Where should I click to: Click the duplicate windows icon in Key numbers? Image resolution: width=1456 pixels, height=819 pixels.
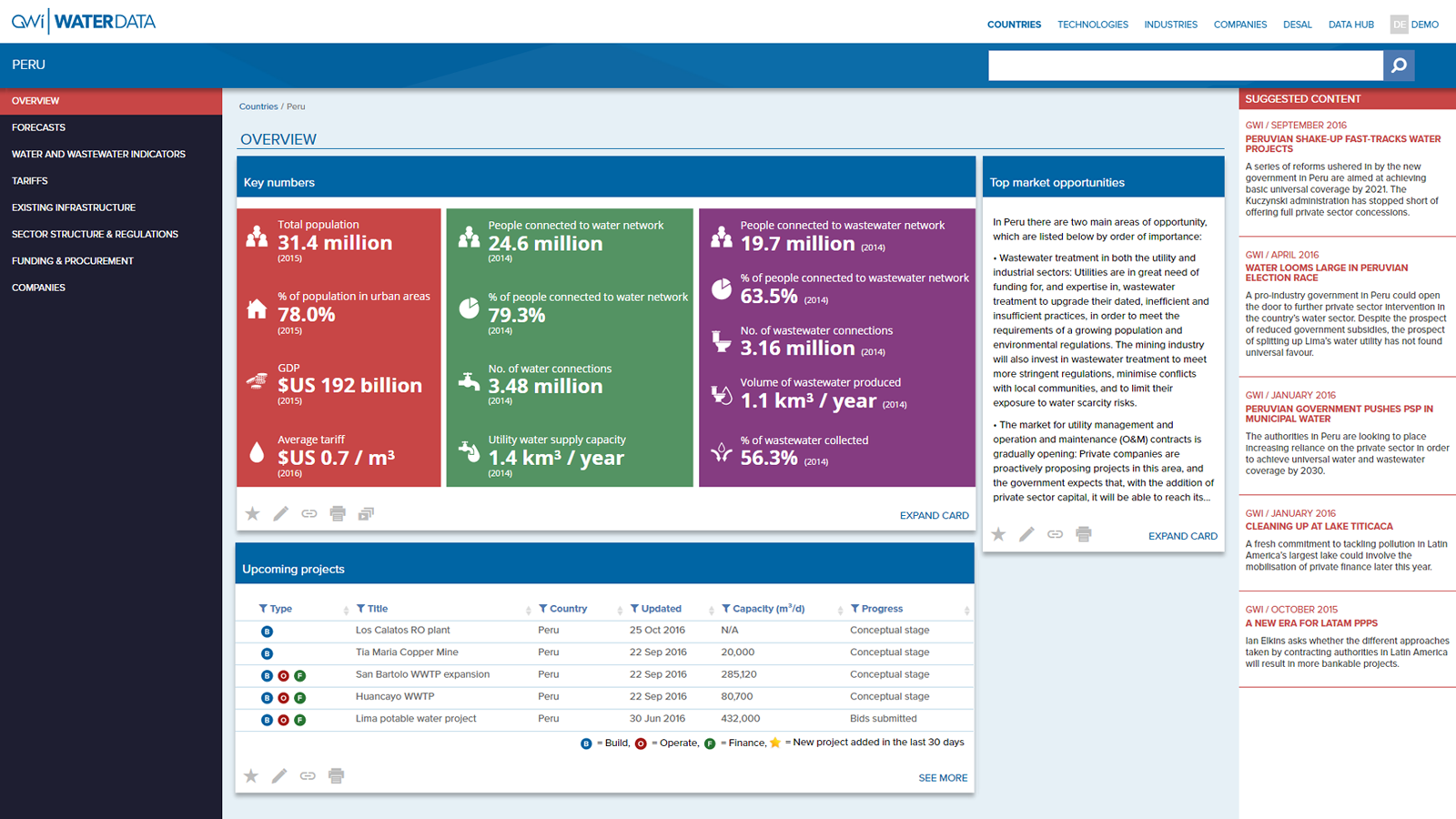366,514
